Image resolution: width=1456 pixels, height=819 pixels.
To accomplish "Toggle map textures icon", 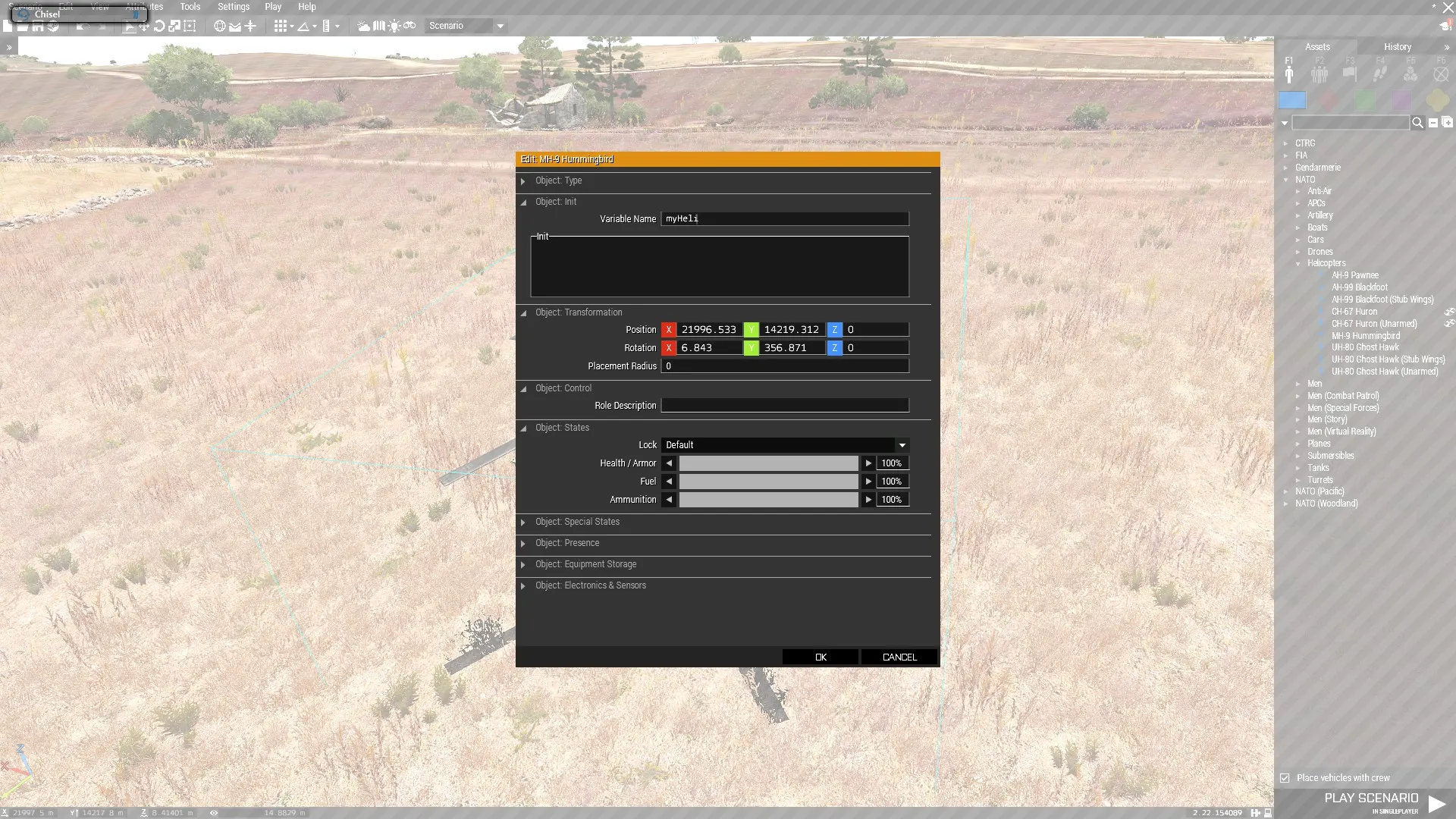I will pos(379,26).
